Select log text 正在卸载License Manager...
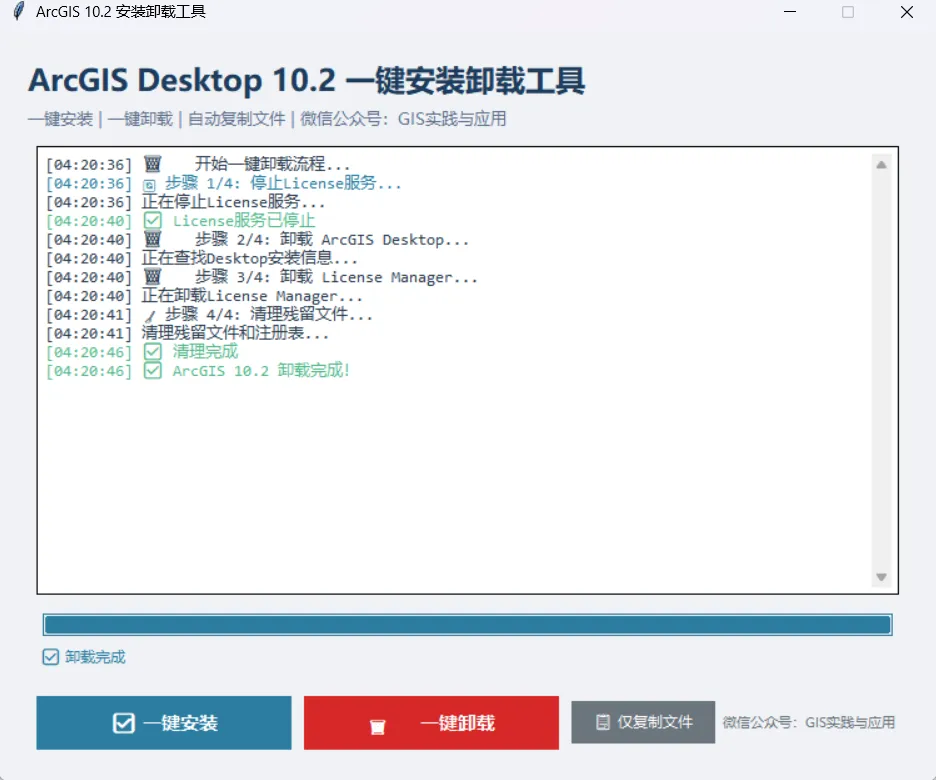936x780 pixels. (x=252, y=295)
